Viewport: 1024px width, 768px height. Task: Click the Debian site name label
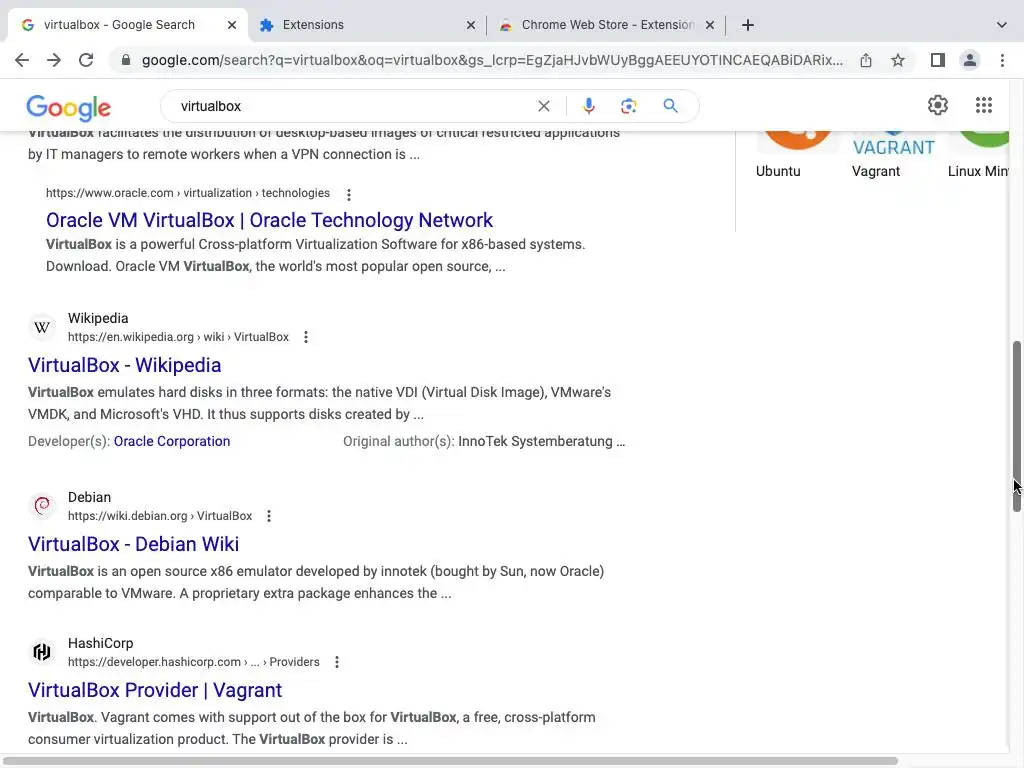(x=89, y=497)
